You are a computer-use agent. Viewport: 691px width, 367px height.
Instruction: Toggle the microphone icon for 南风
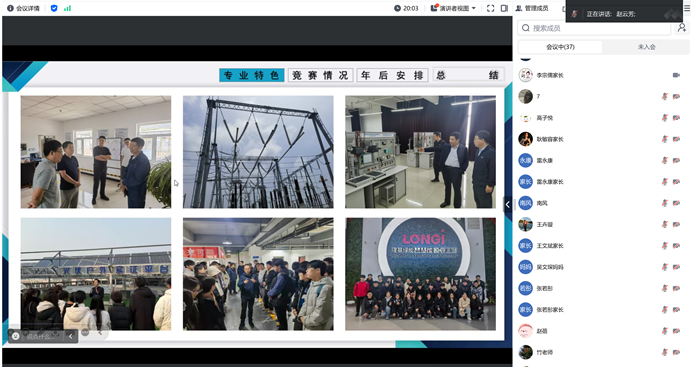click(665, 203)
